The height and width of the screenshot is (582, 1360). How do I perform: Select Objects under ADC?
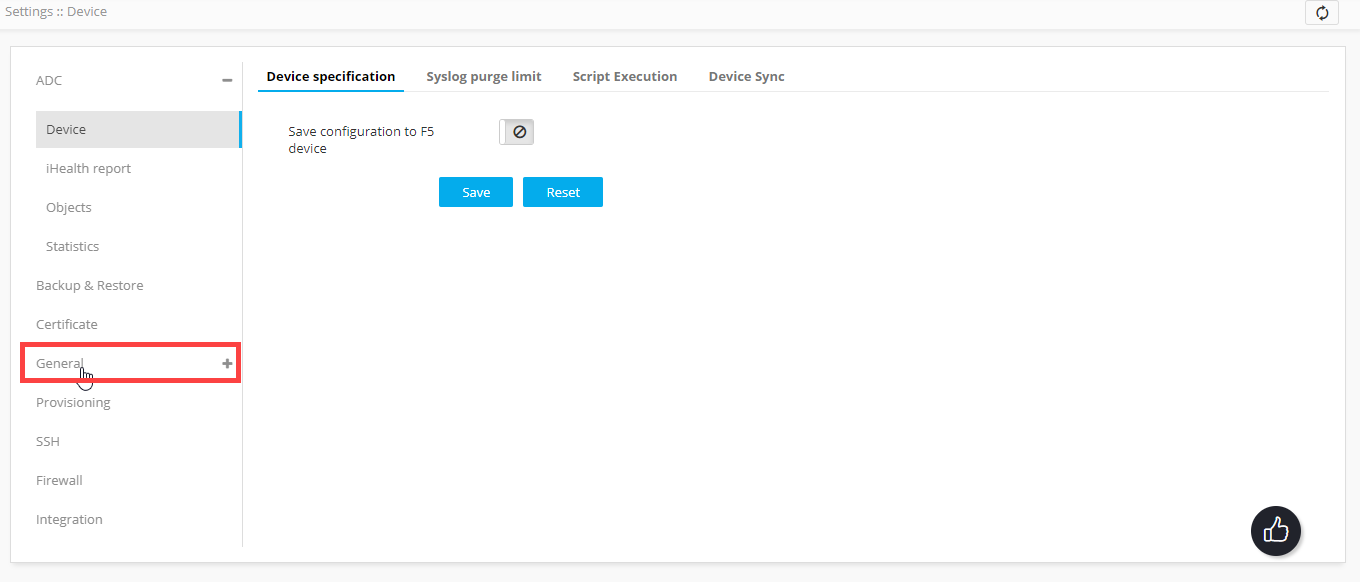tap(69, 208)
